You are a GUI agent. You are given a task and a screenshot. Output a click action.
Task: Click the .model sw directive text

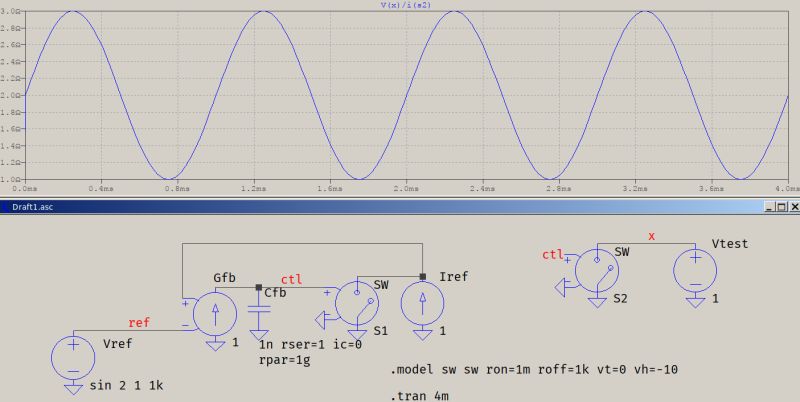[534, 369]
